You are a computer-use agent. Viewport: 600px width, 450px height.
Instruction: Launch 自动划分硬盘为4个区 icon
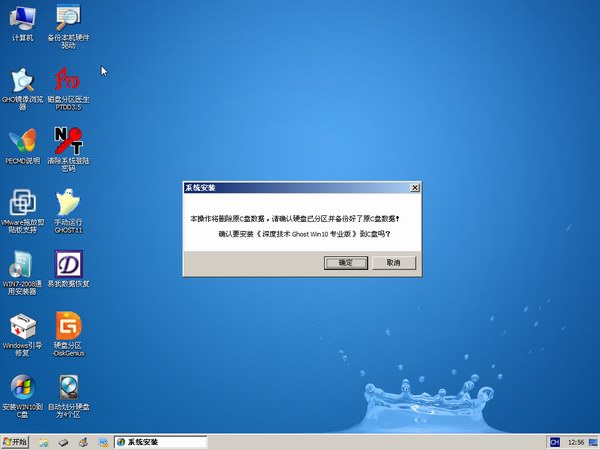[x=68, y=388]
